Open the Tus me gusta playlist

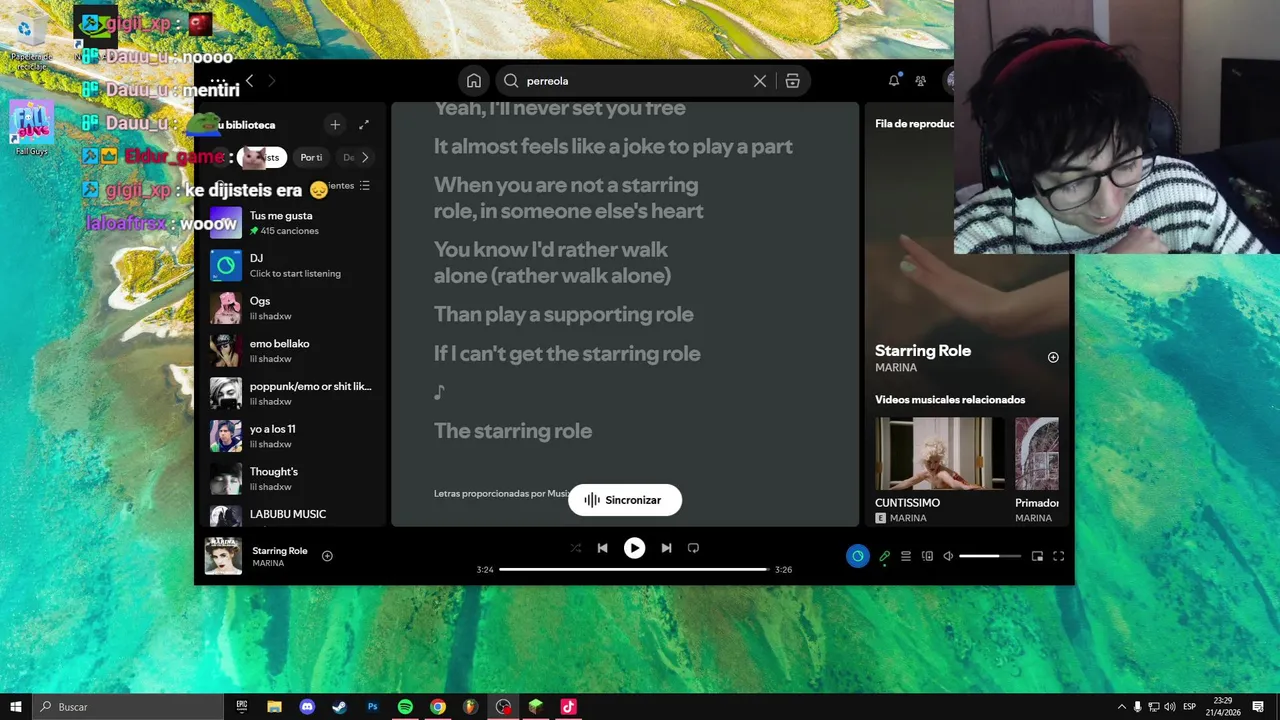(x=292, y=223)
